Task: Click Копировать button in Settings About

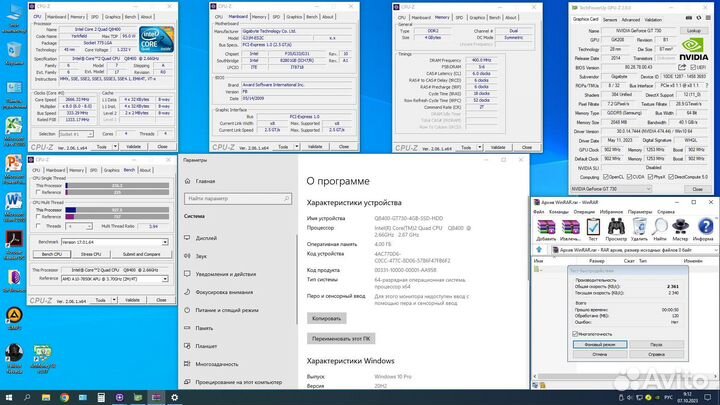Action: (x=326, y=318)
